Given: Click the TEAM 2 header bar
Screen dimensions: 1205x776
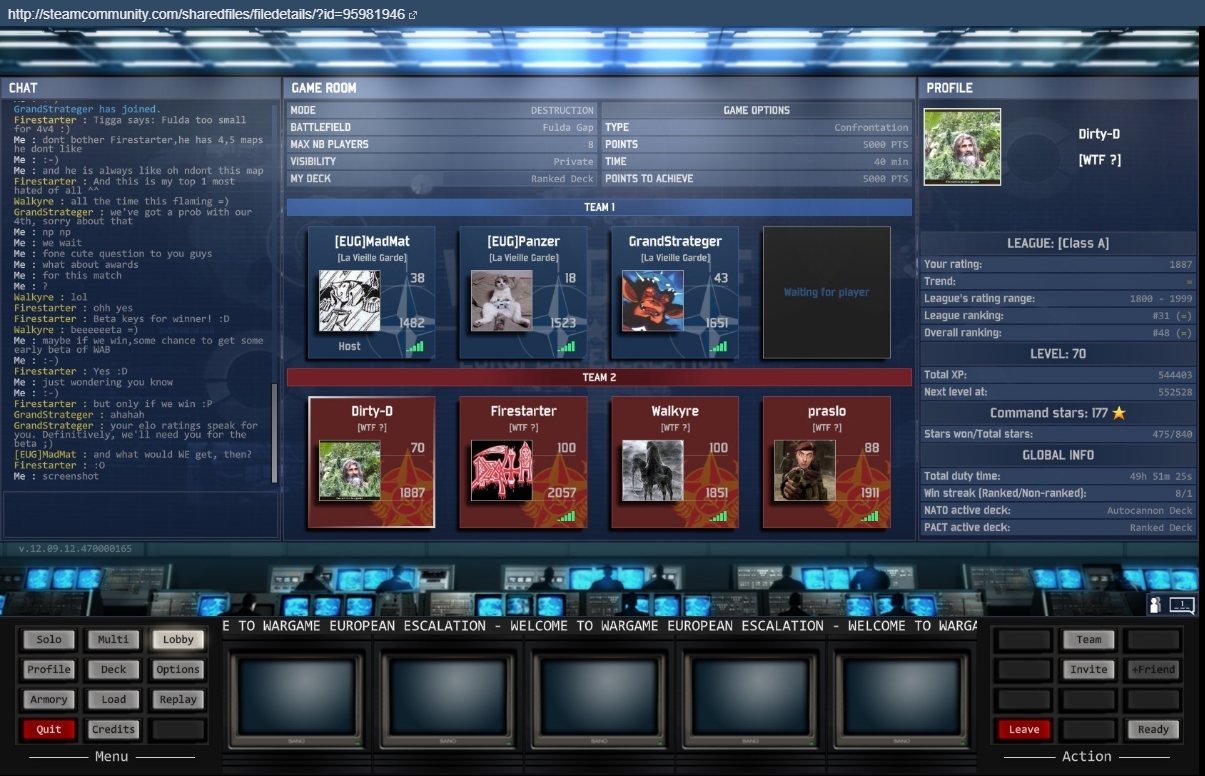Looking at the screenshot, I should tap(599, 377).
